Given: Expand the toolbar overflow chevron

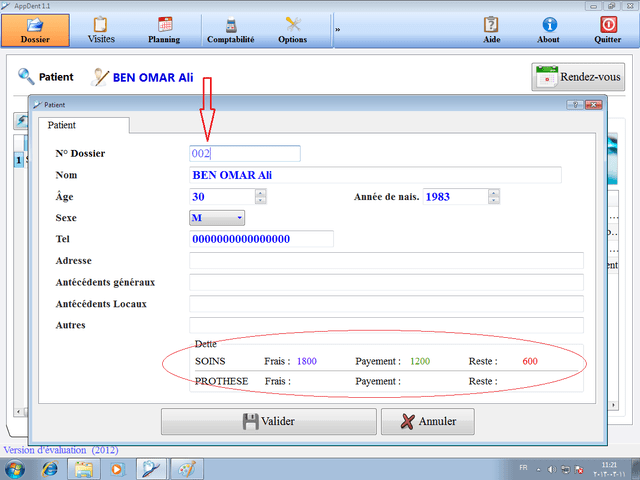Looking at the screenshot, I should pos(338,30).
